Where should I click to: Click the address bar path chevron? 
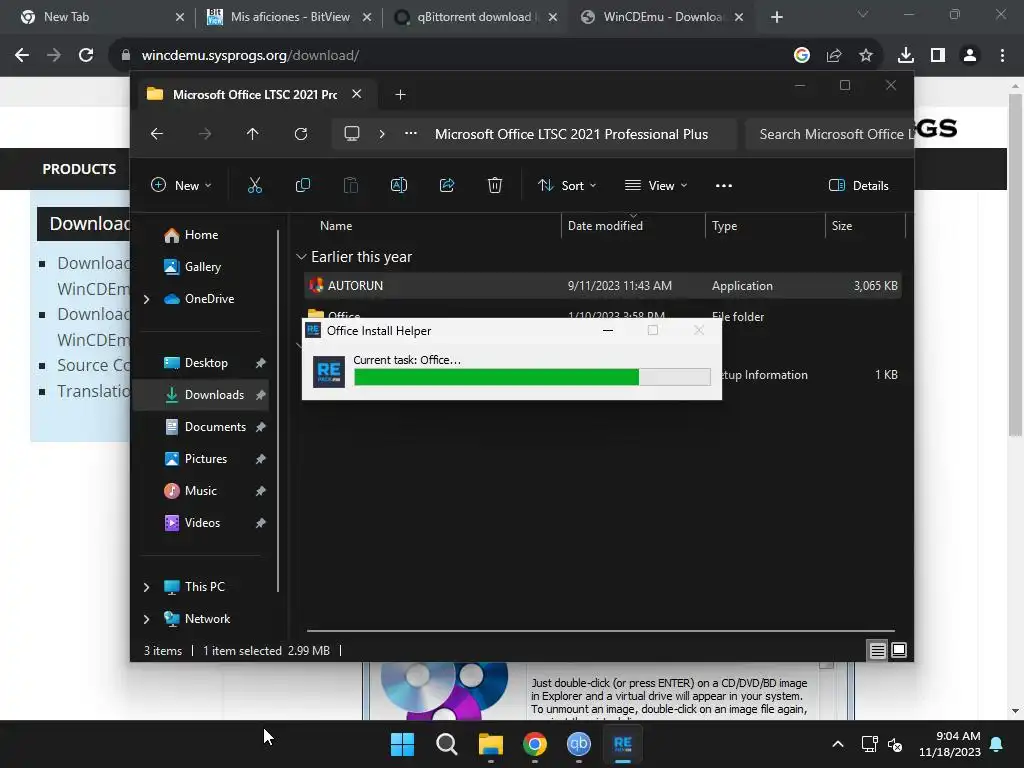382,134
